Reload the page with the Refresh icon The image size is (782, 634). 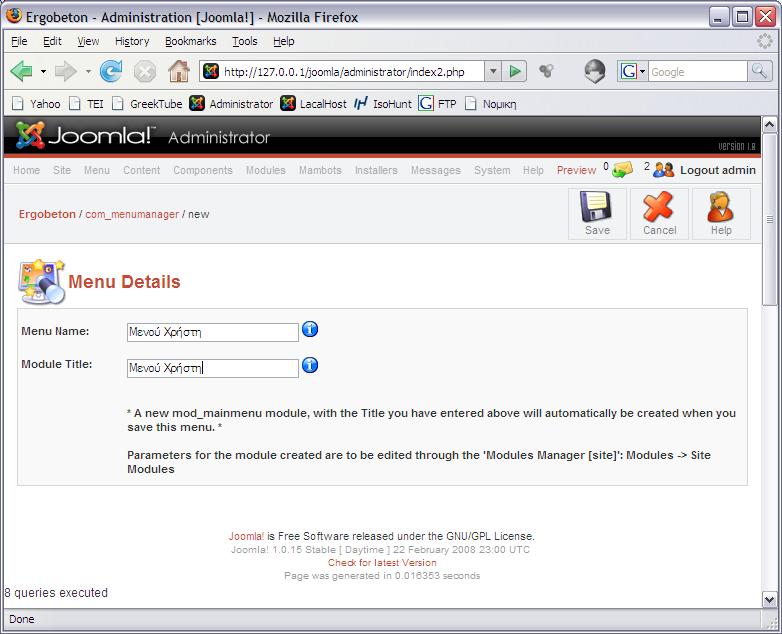pos(111,71)
